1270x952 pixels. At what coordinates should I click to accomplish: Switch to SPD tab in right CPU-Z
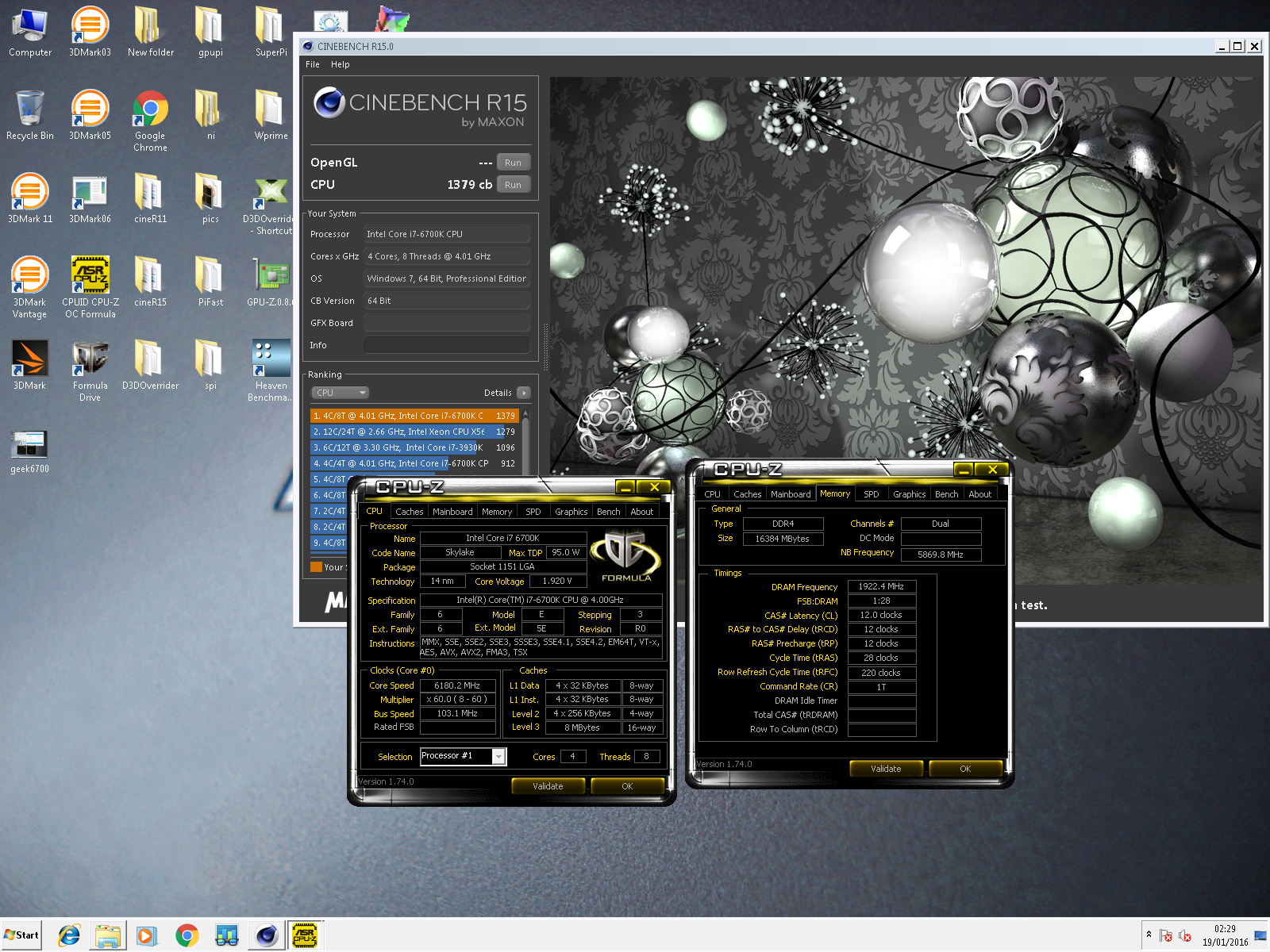click(x=872, y=494)
